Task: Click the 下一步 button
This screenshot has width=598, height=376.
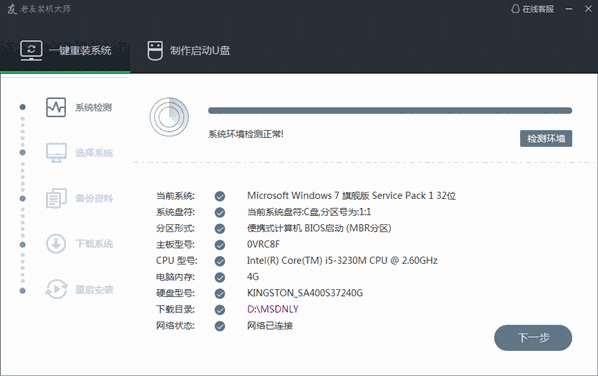Action: tap(533, 338)
